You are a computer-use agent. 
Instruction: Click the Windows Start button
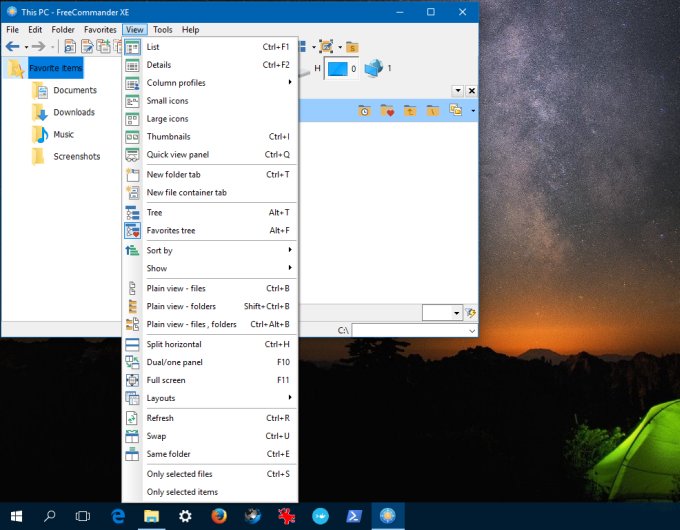pos(16,516)
